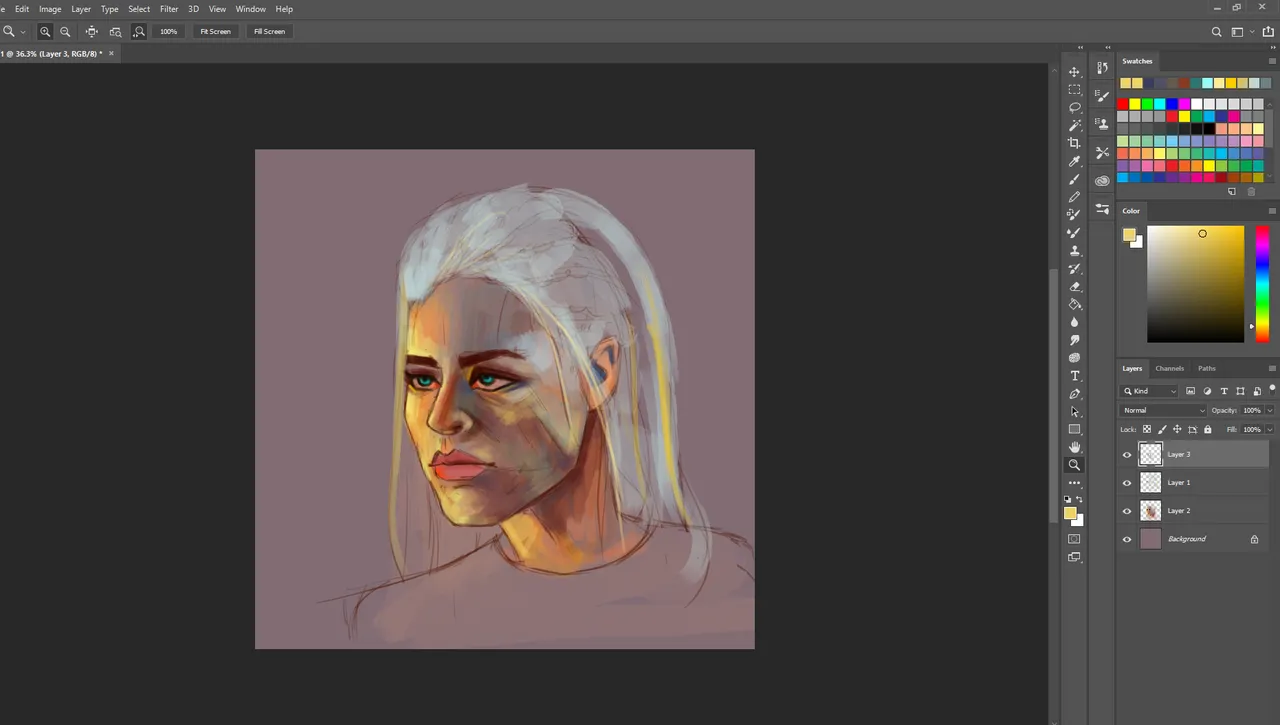Toggle Resize Windows to Fit option
The width and height of the screenshot is (1280, 725).
[x=92, y=32]
